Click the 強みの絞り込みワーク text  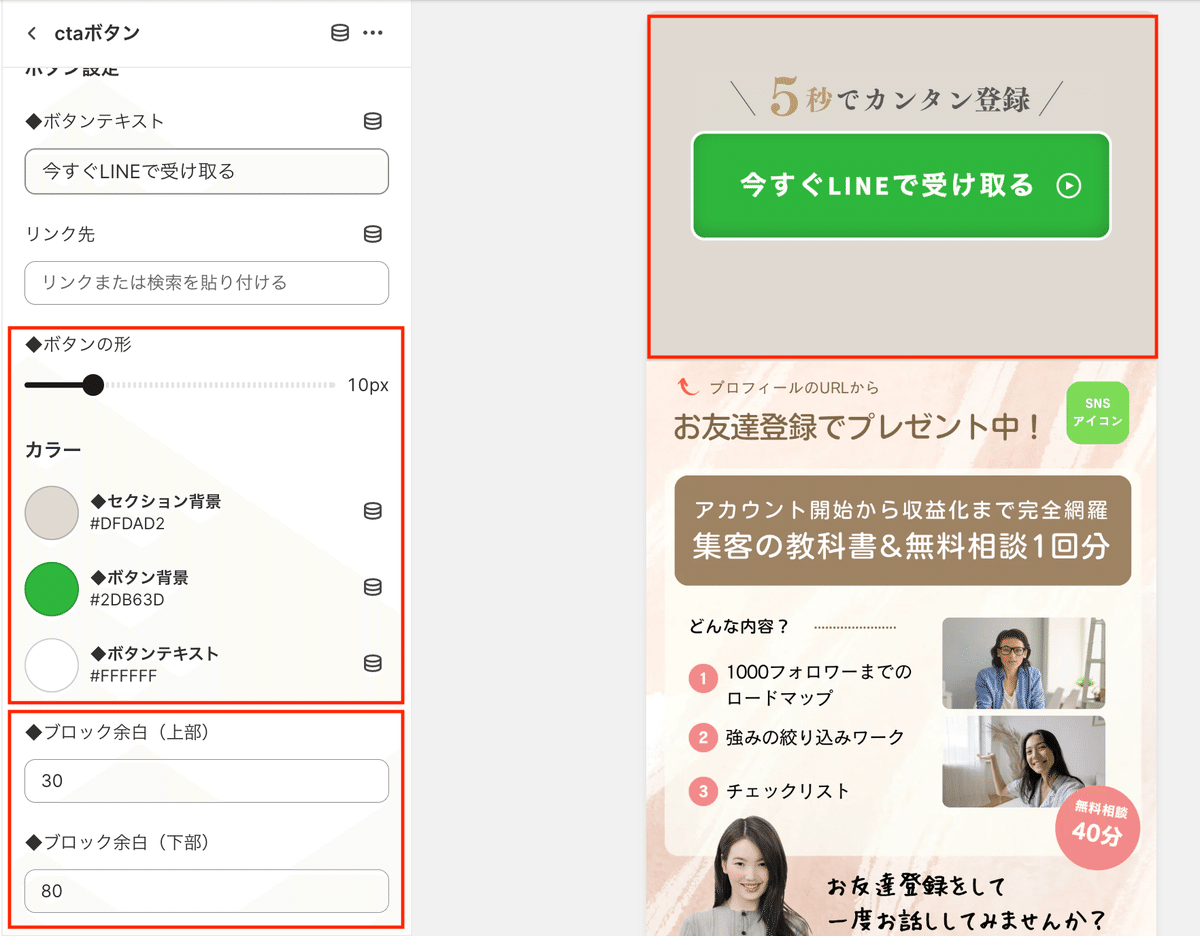pyautogui.click(x=815, y=737)
